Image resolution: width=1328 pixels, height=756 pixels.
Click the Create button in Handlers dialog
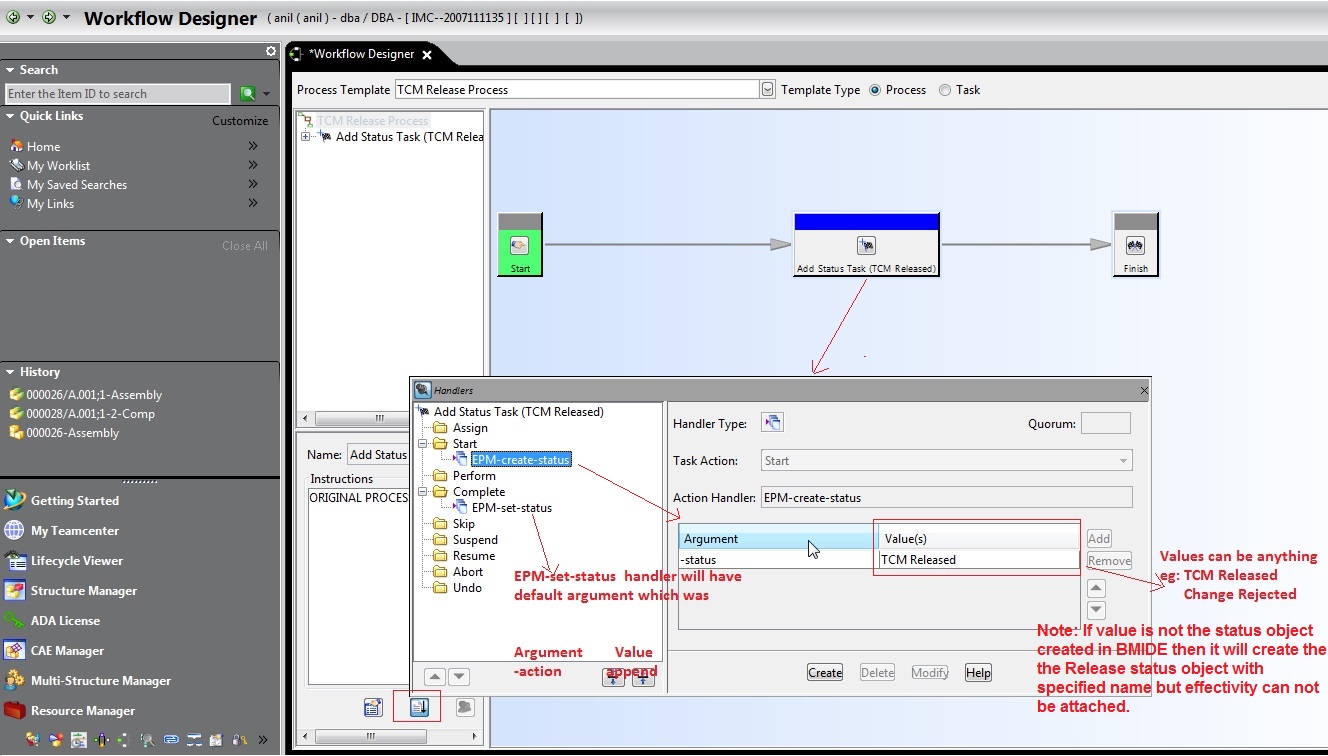point(824,672)
